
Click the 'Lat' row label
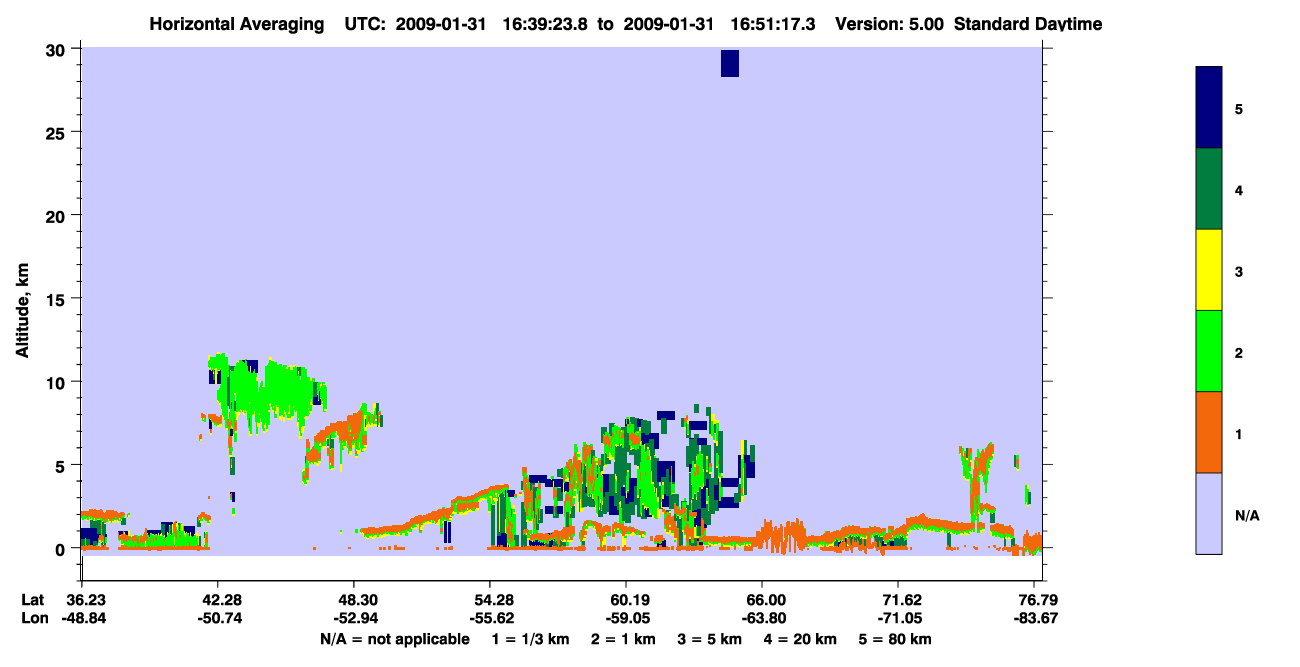(33, 600)
